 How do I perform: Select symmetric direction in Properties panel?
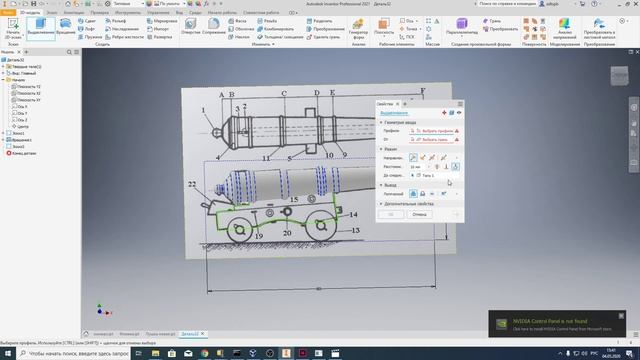tap(432, 158)
